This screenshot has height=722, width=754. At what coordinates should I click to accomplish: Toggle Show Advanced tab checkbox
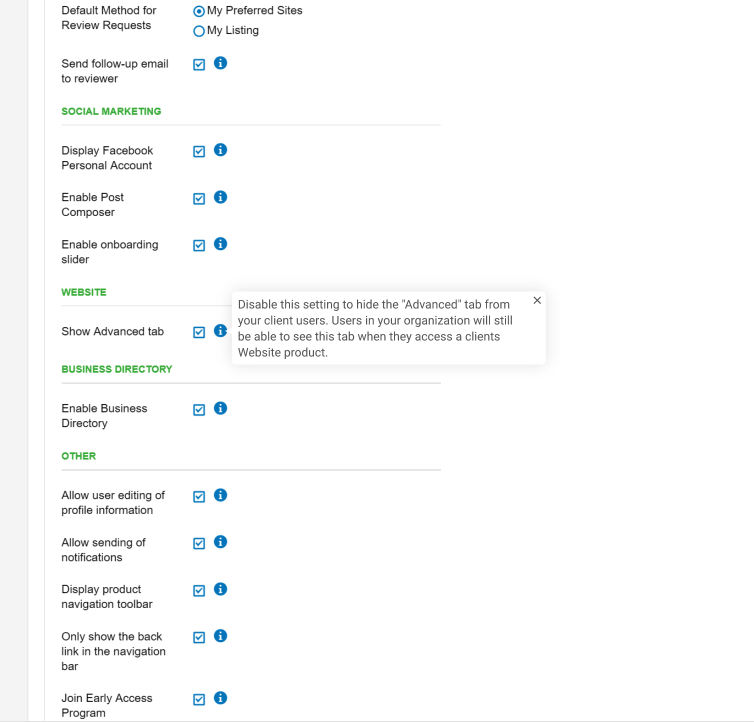[199, 332]
